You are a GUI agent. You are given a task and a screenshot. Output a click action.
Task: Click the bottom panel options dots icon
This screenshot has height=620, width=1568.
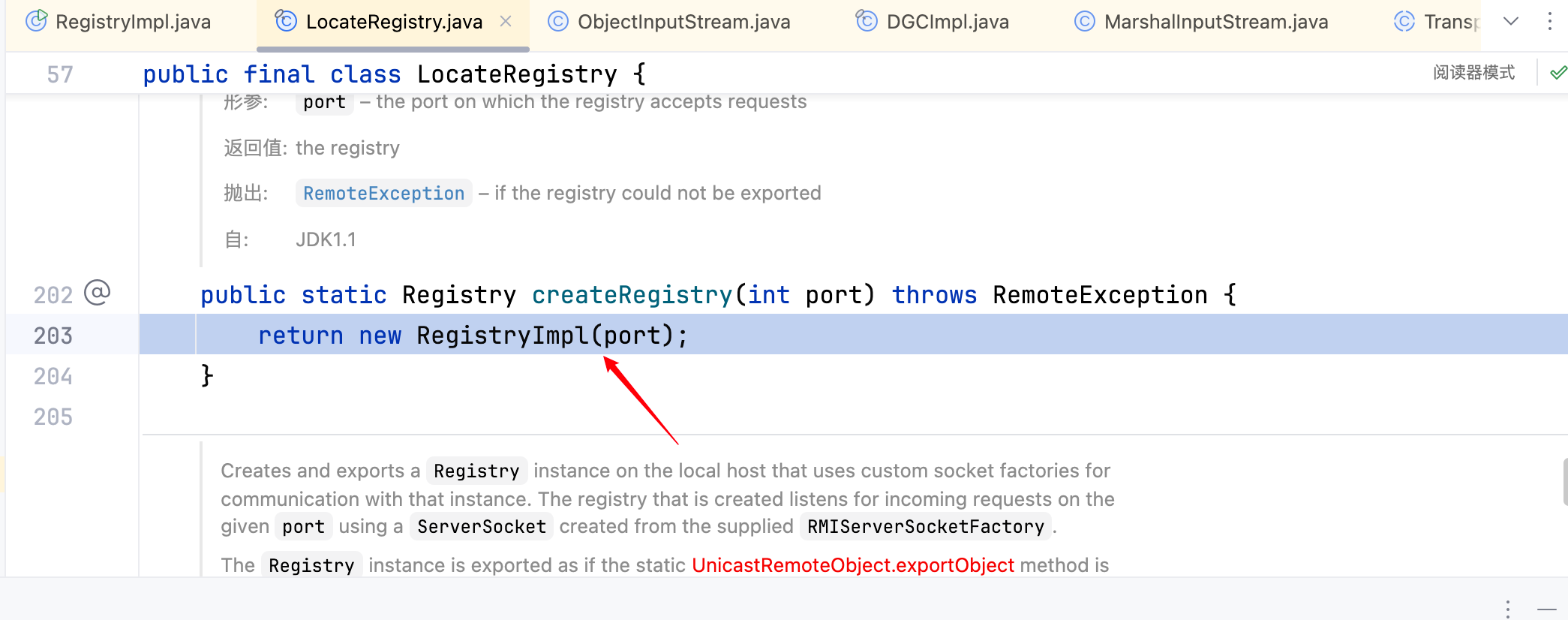point(1507,608)
